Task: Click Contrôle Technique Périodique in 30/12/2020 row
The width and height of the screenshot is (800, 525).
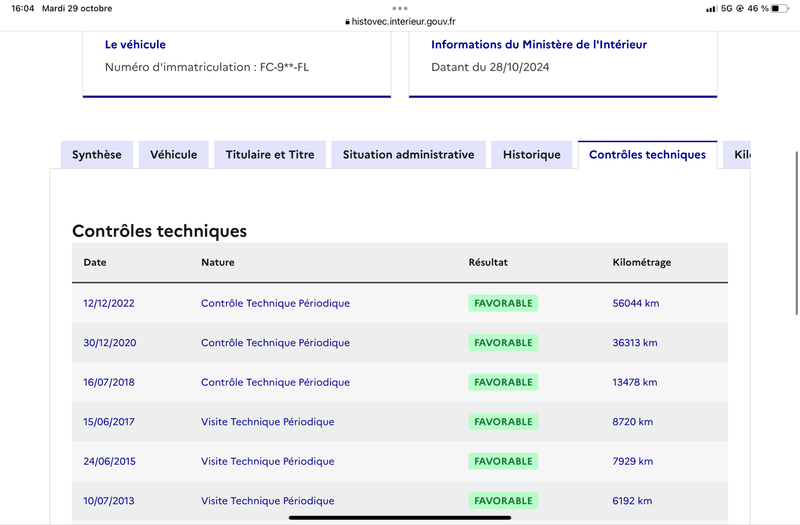Action: [x=276, y=343]
